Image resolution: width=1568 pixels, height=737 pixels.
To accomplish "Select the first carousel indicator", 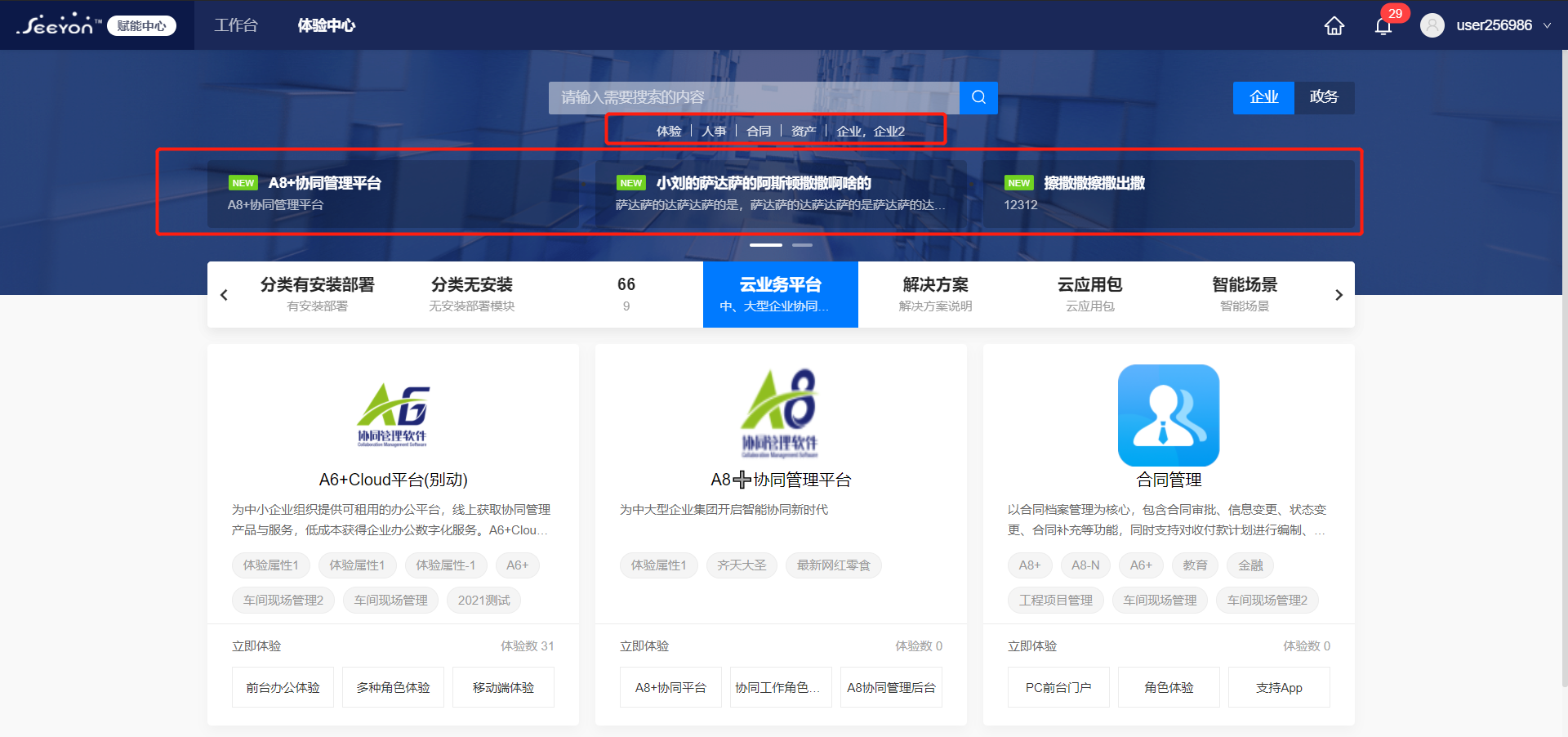I will pyautogui.click(x=765, y=244).
